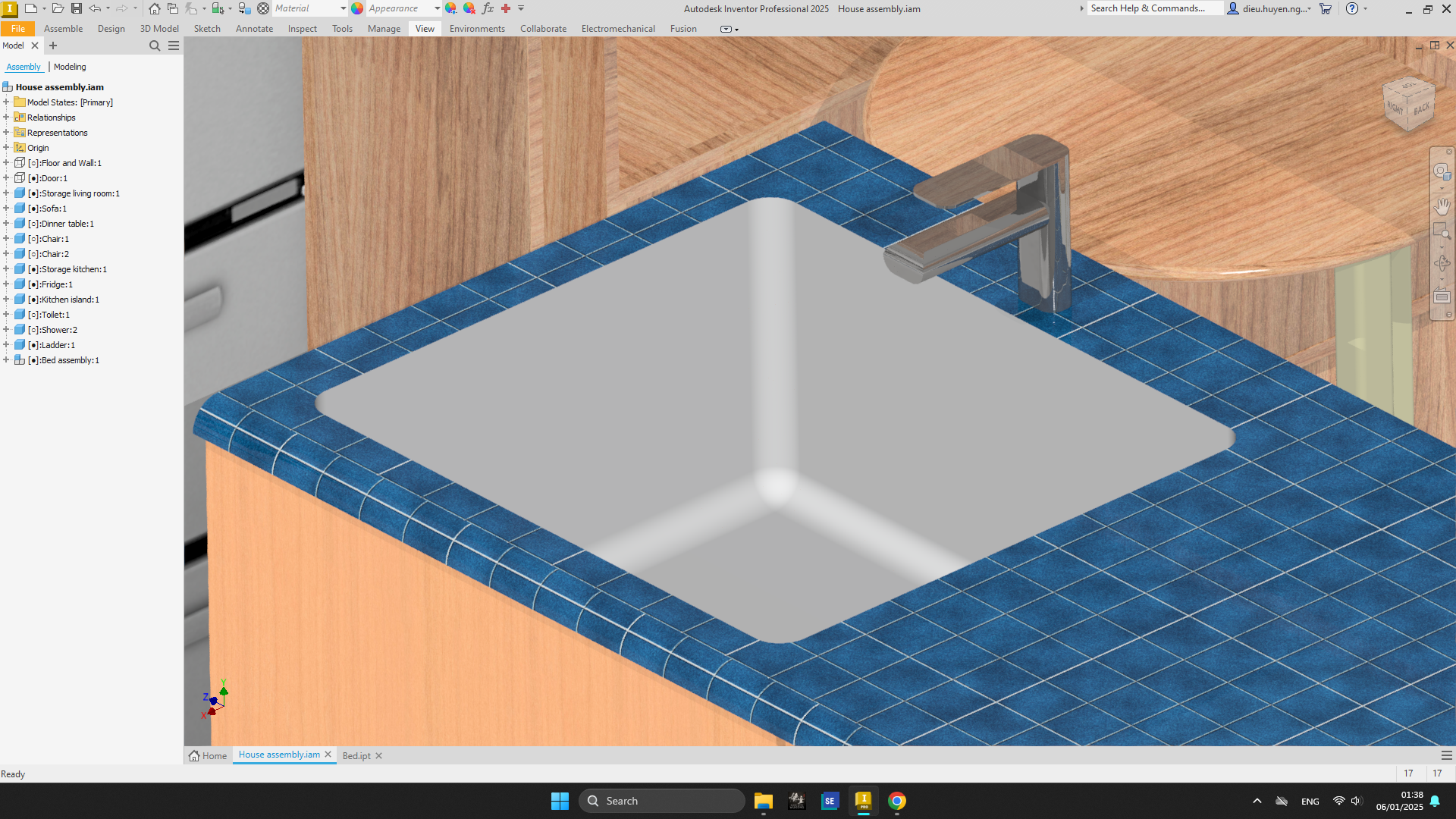Click the Save icon in quick access toolbar
The height and width of the screenshot is (819, 1456).
77,8
